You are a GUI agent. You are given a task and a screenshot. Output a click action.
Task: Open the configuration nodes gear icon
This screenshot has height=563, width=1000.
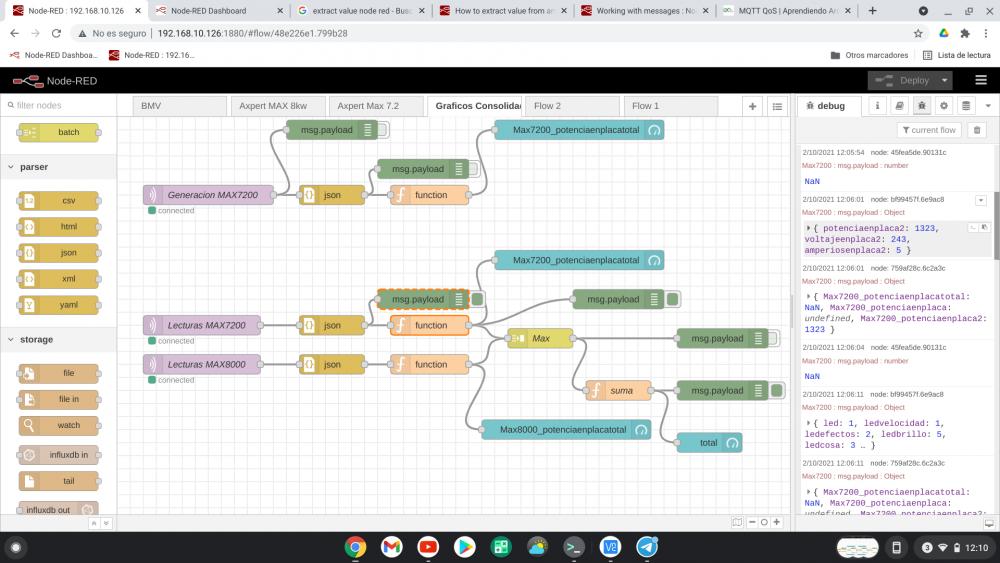click(944, 106)
